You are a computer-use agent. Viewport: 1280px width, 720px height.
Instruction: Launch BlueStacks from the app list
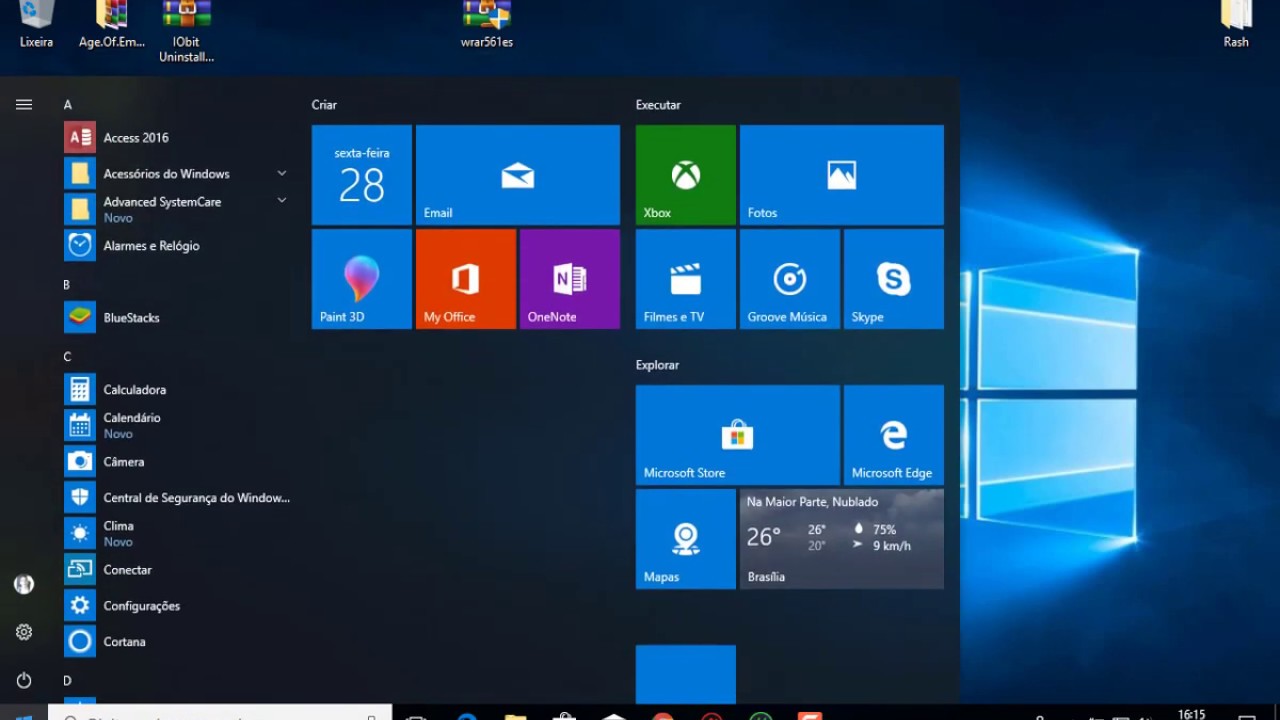click(x=176, y=318)
